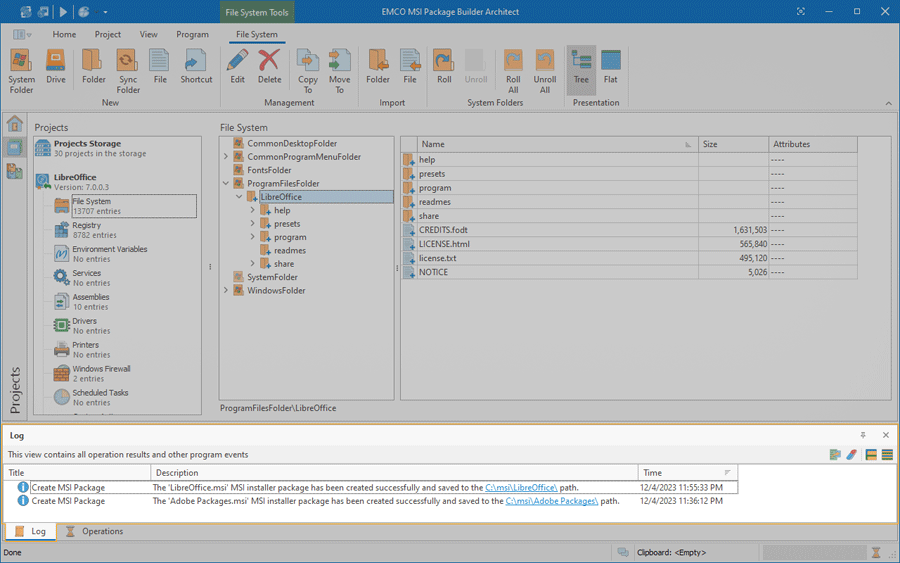The height and width of the screenshot is (563, 900).
Task: Sort by Name column header
Action: (557, 144)
